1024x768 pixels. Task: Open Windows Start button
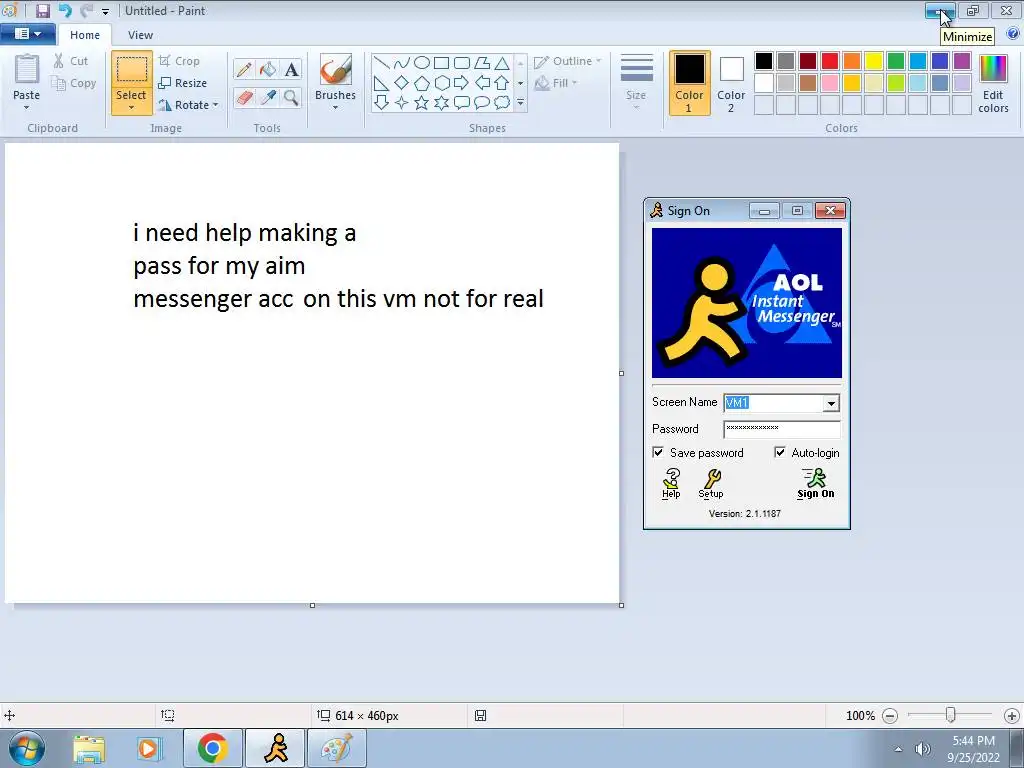click(27, 748)
